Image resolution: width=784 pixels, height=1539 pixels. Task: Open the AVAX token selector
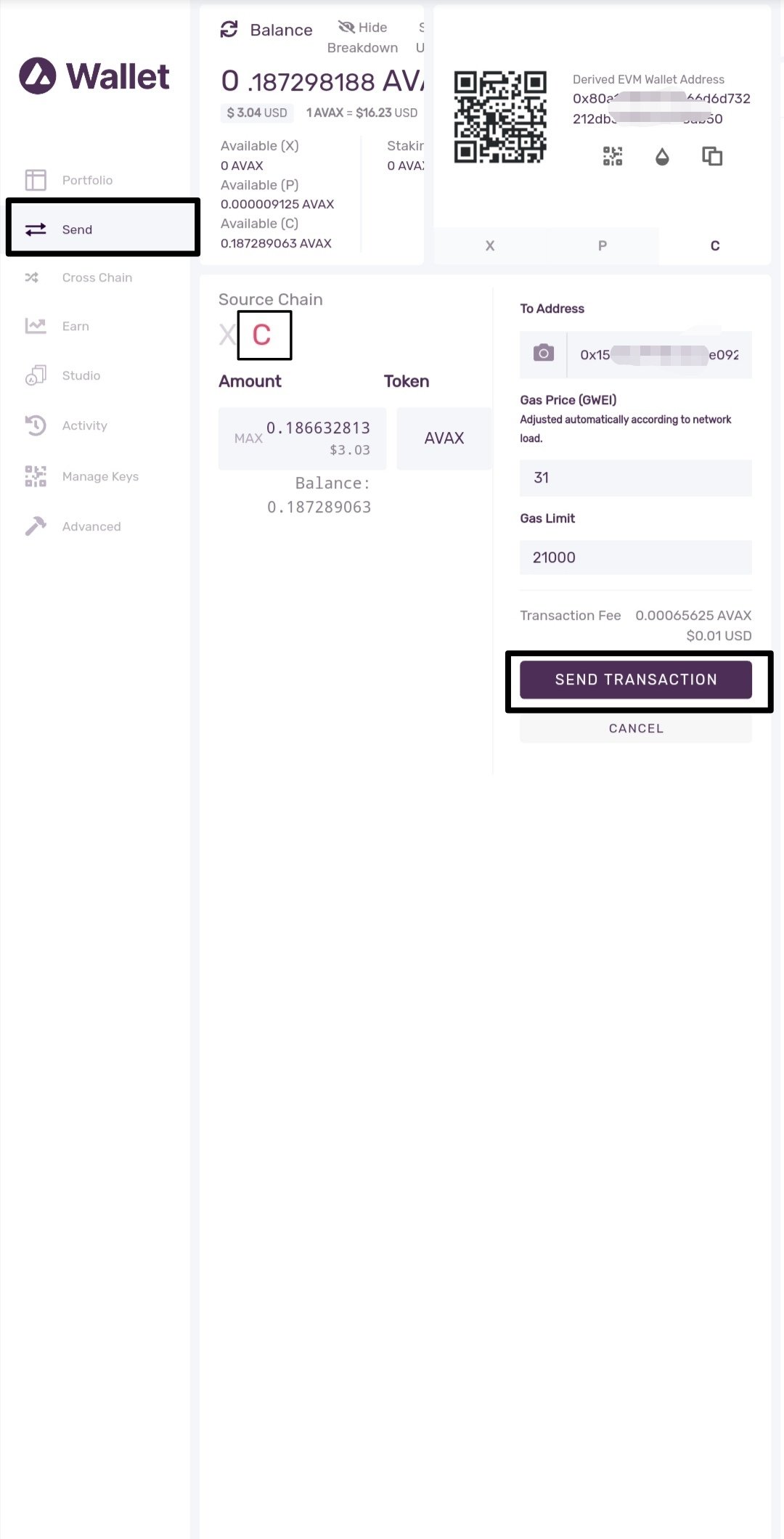point(444,438)
